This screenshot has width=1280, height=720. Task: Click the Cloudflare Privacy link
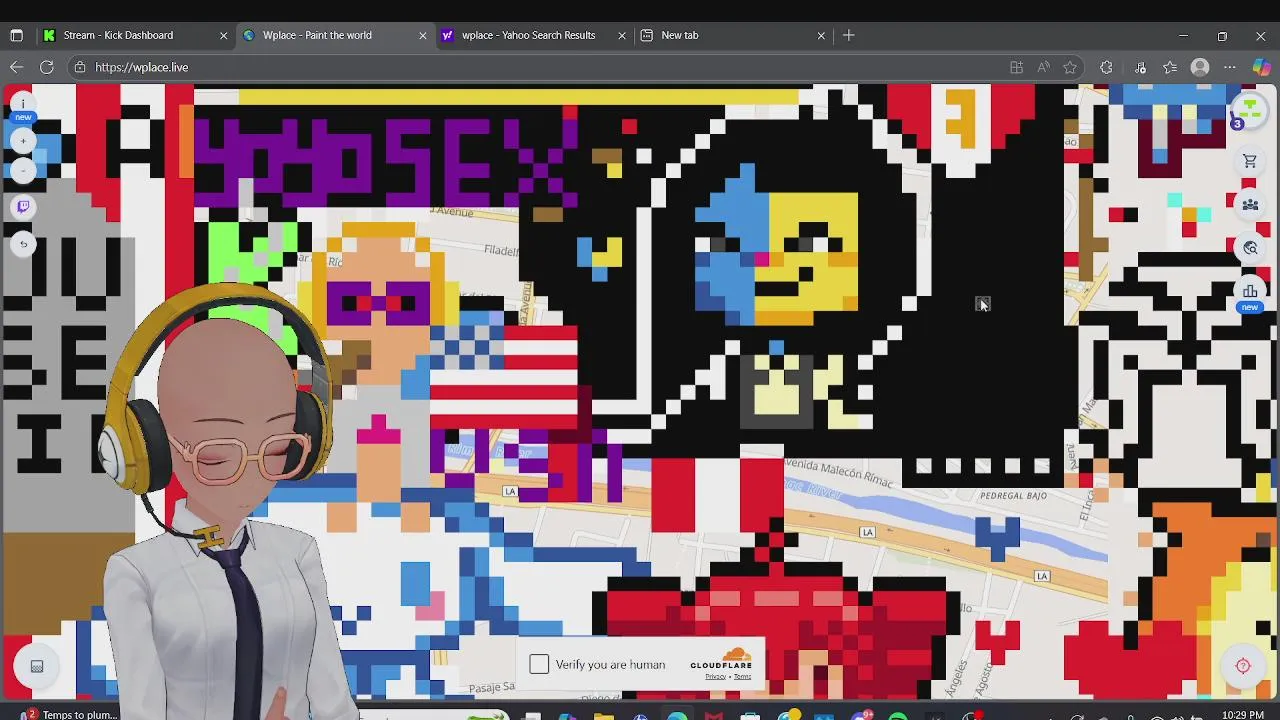tap(714, 677)
